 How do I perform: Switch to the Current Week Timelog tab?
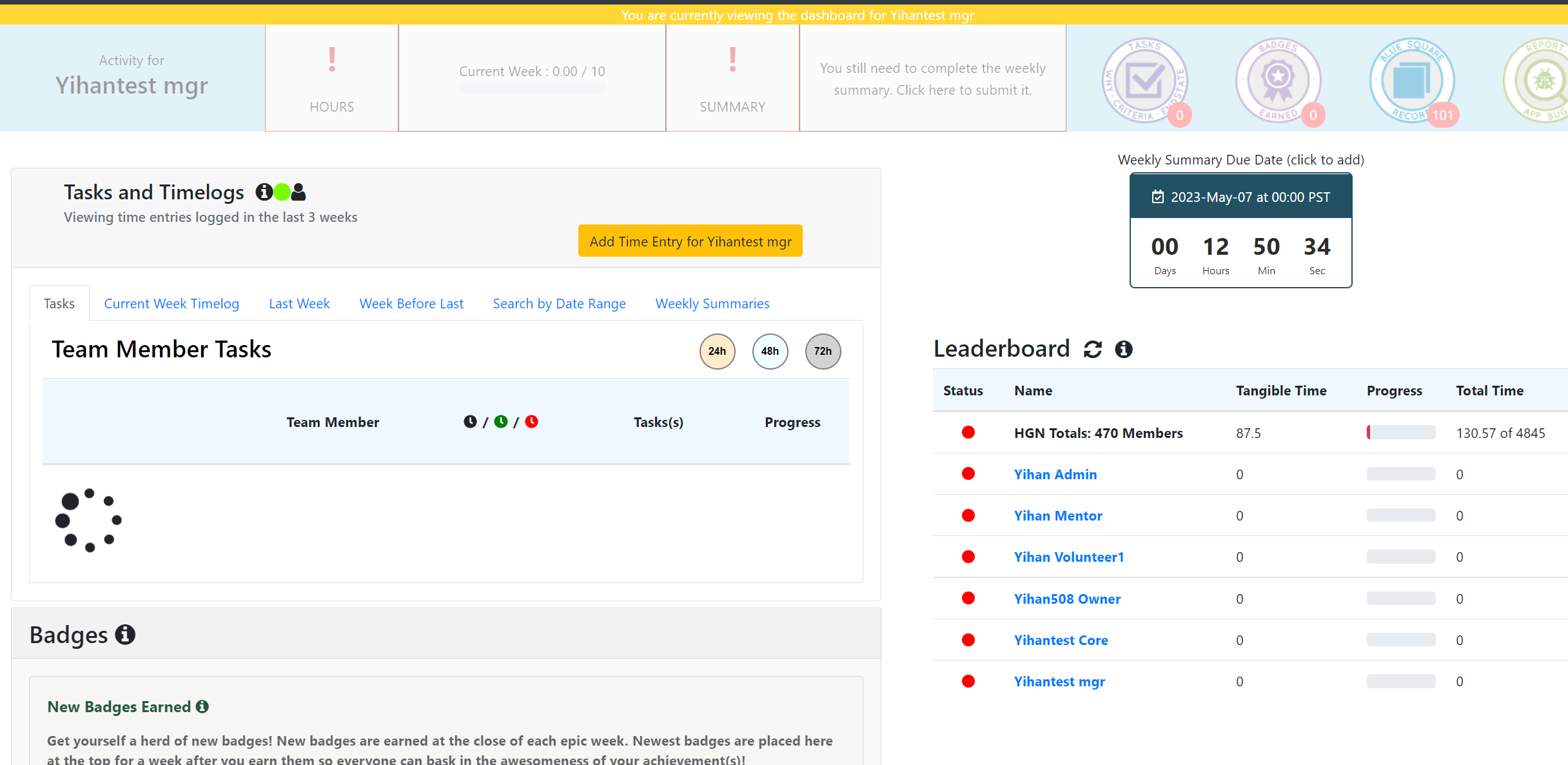click(x=171, y=303)
